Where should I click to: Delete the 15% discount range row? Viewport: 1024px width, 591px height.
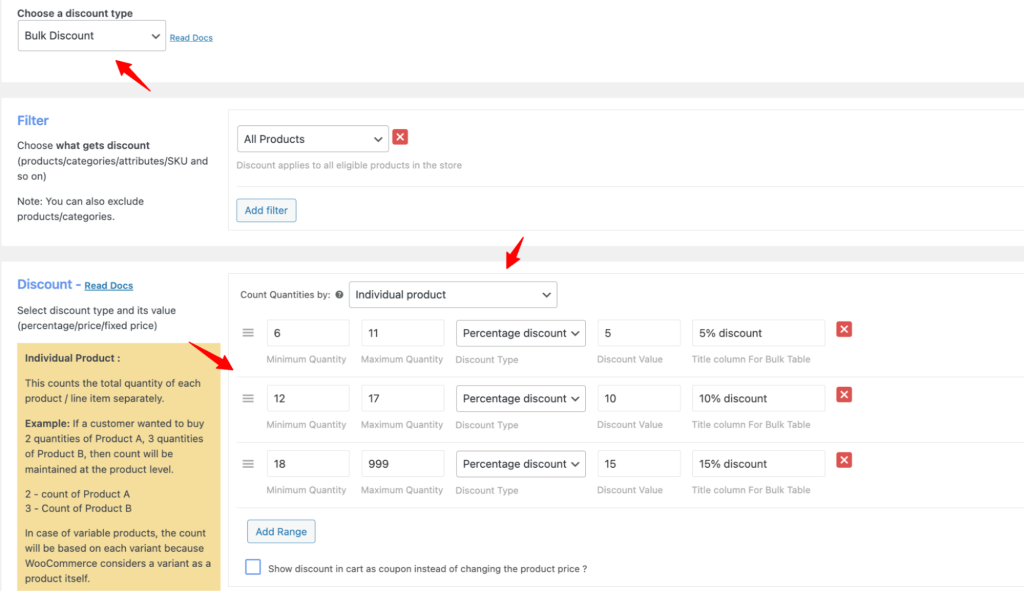tap(844, 460)
